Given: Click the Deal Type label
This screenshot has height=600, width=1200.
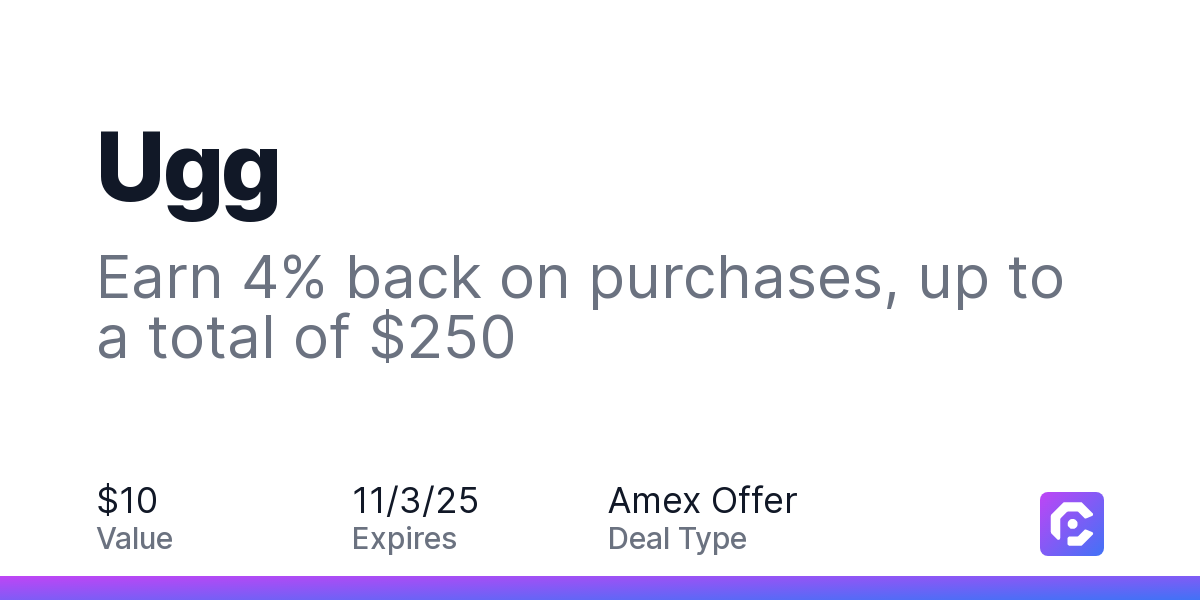Looking at the screenshot, I should [678, 539].
